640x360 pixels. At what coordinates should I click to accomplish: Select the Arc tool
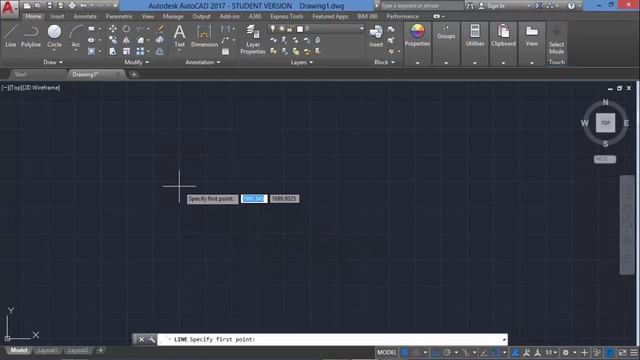click(76, 36)
